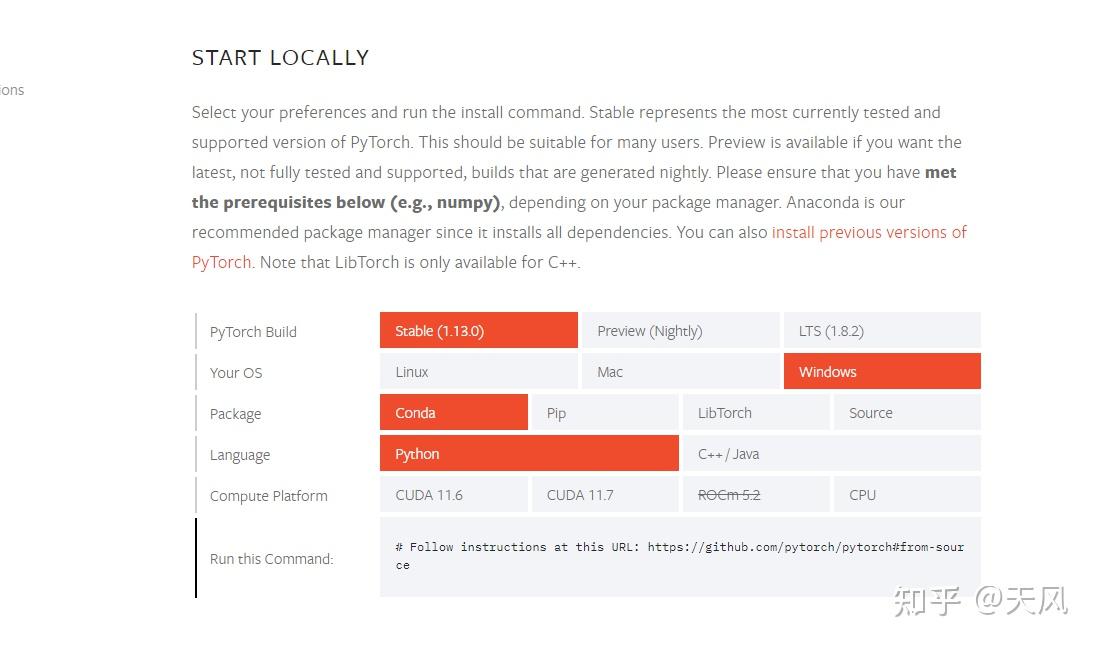The height and width of the screenshot is (647, 1096).
Task: Select the LibTorch package option
Action: click(x=755, y=413)
